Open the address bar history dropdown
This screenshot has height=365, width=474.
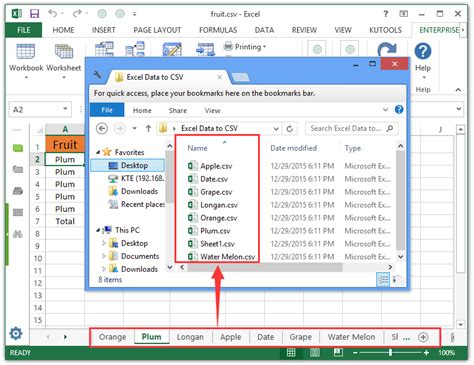pyautogui.click(x=276, y=129)
